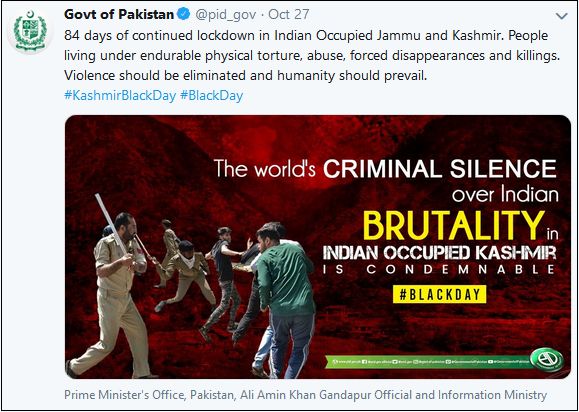This screenshot has height=412, width=579.
Task: Click the Facebook icon on the green banner
Action: tap(364, 362)
